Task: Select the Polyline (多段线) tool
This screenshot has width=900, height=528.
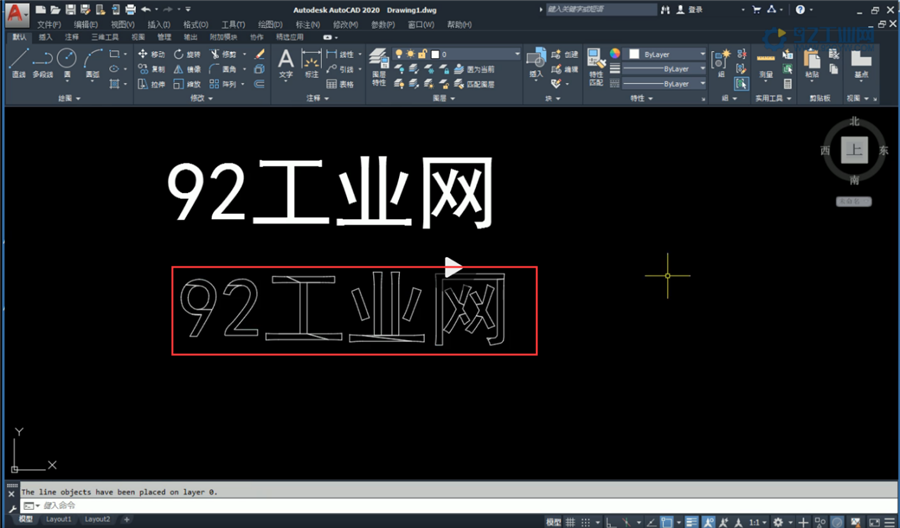Action: pyautogui.click(x=42, y=63)
